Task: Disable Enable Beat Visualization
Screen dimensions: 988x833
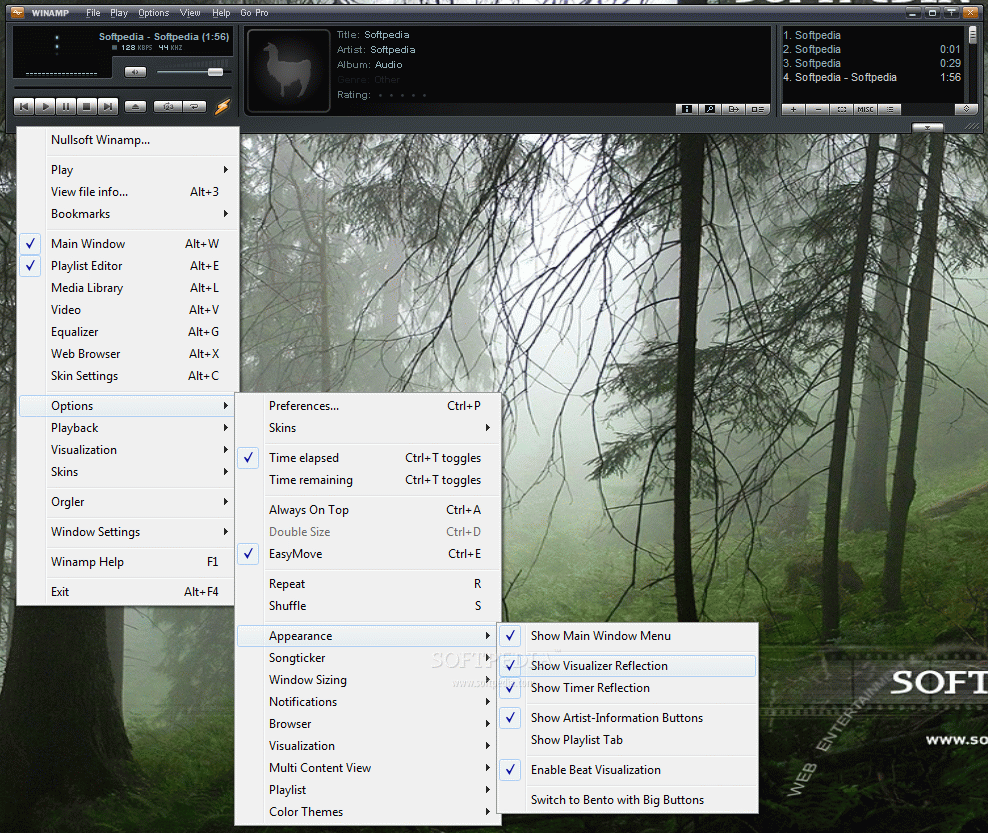Action: click(628, 770)
